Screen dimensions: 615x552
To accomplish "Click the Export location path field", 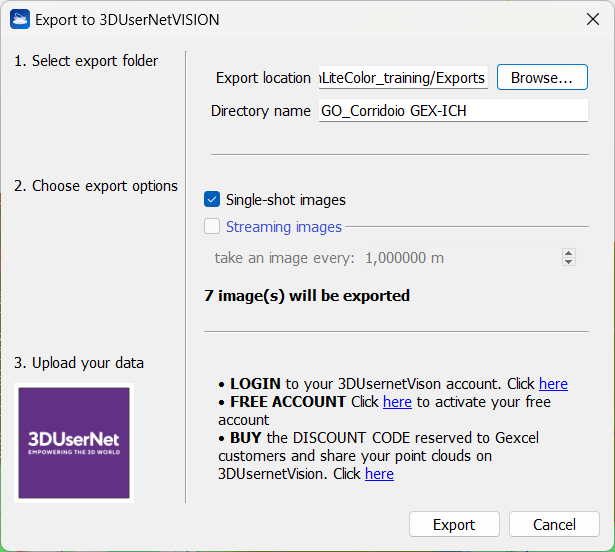I will [x=402, y=78].
